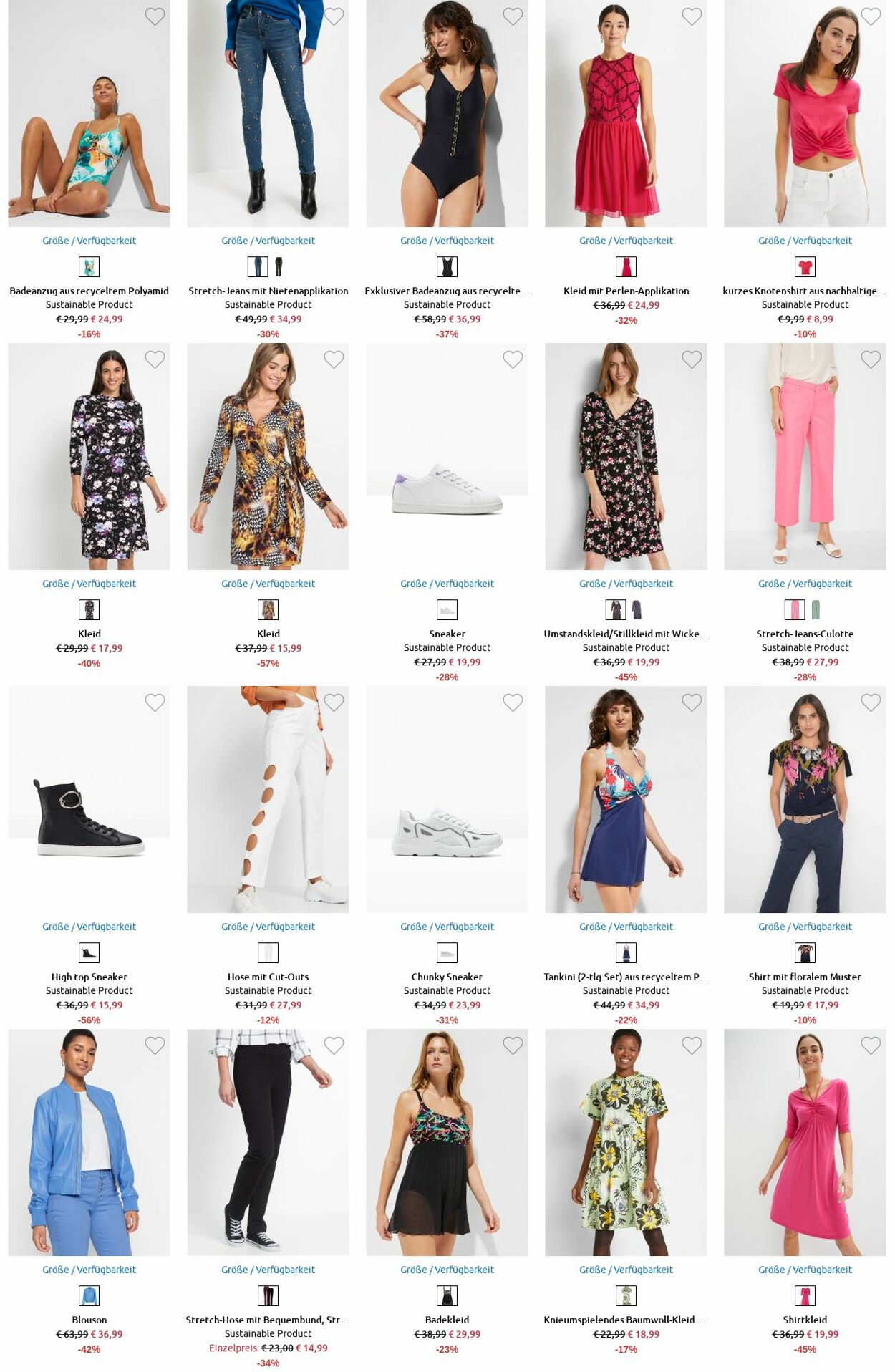This screenshot has height=1372, width=895.
Task: Open the Knieumspielendes Baumwoll-Kleid product image
Action: pos(626,1142)
